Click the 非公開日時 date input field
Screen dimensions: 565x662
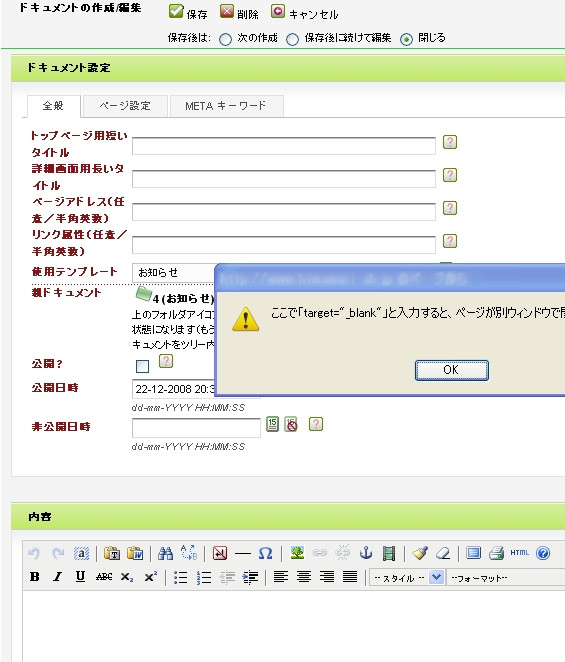[x=196, y=428]
